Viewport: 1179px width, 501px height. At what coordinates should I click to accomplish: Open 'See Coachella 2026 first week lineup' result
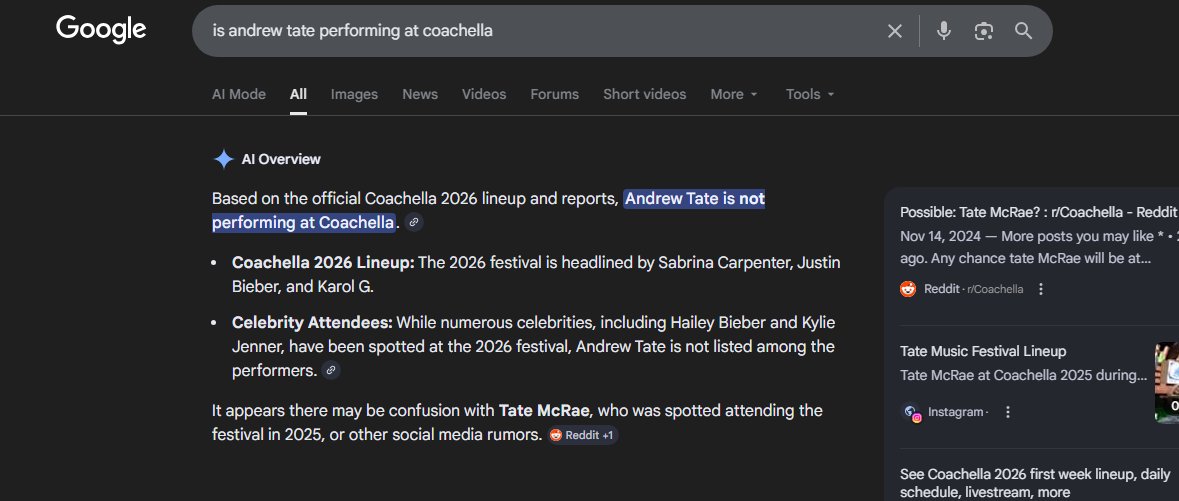point(1035,483)
